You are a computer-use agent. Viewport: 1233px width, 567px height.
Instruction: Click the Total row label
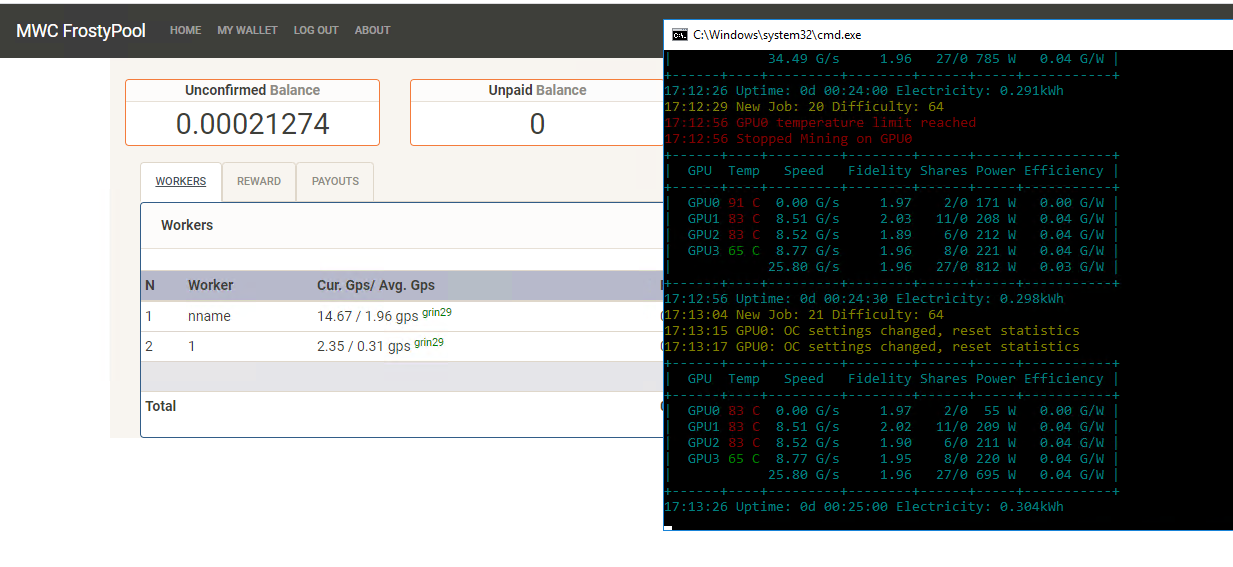click(x=160, y=406)
